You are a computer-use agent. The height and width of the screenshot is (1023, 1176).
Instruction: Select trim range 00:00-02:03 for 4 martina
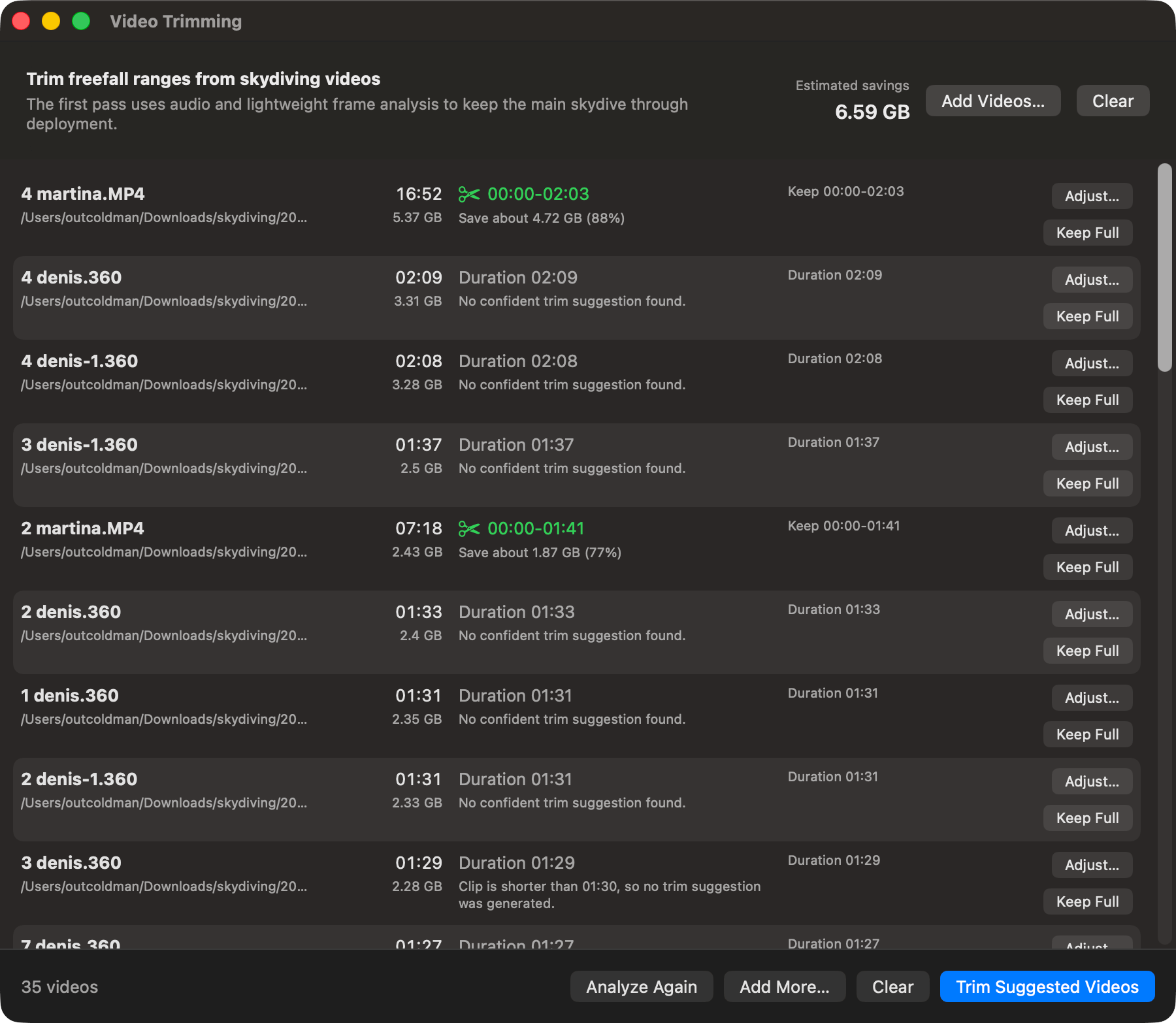click(x=538, y=194)
